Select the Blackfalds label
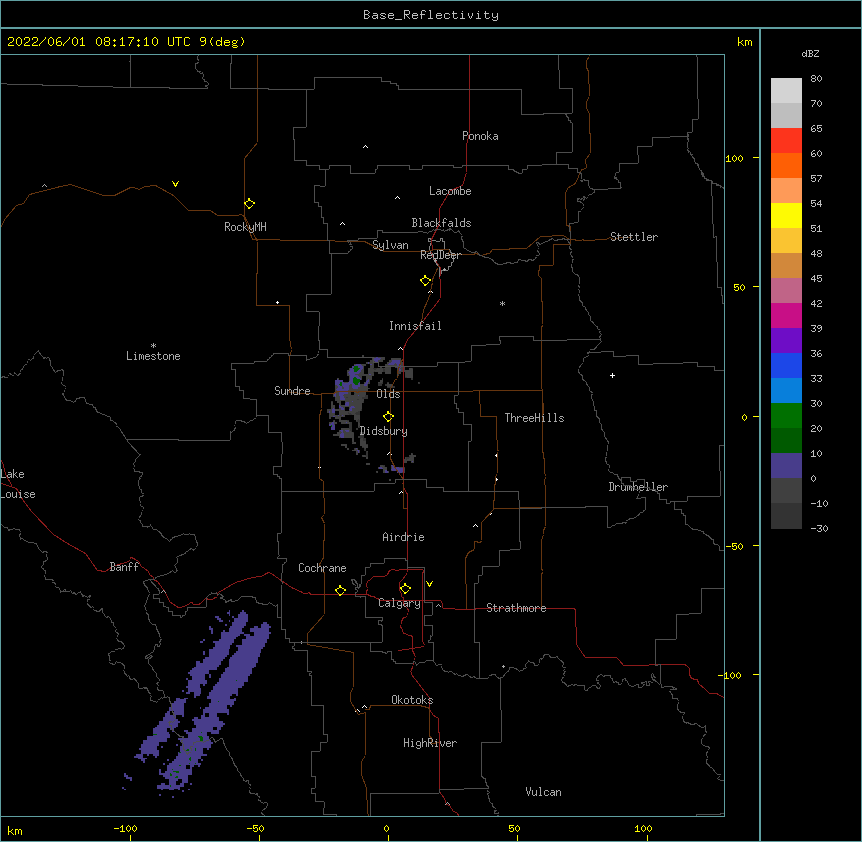 click(x=441, y=223)
